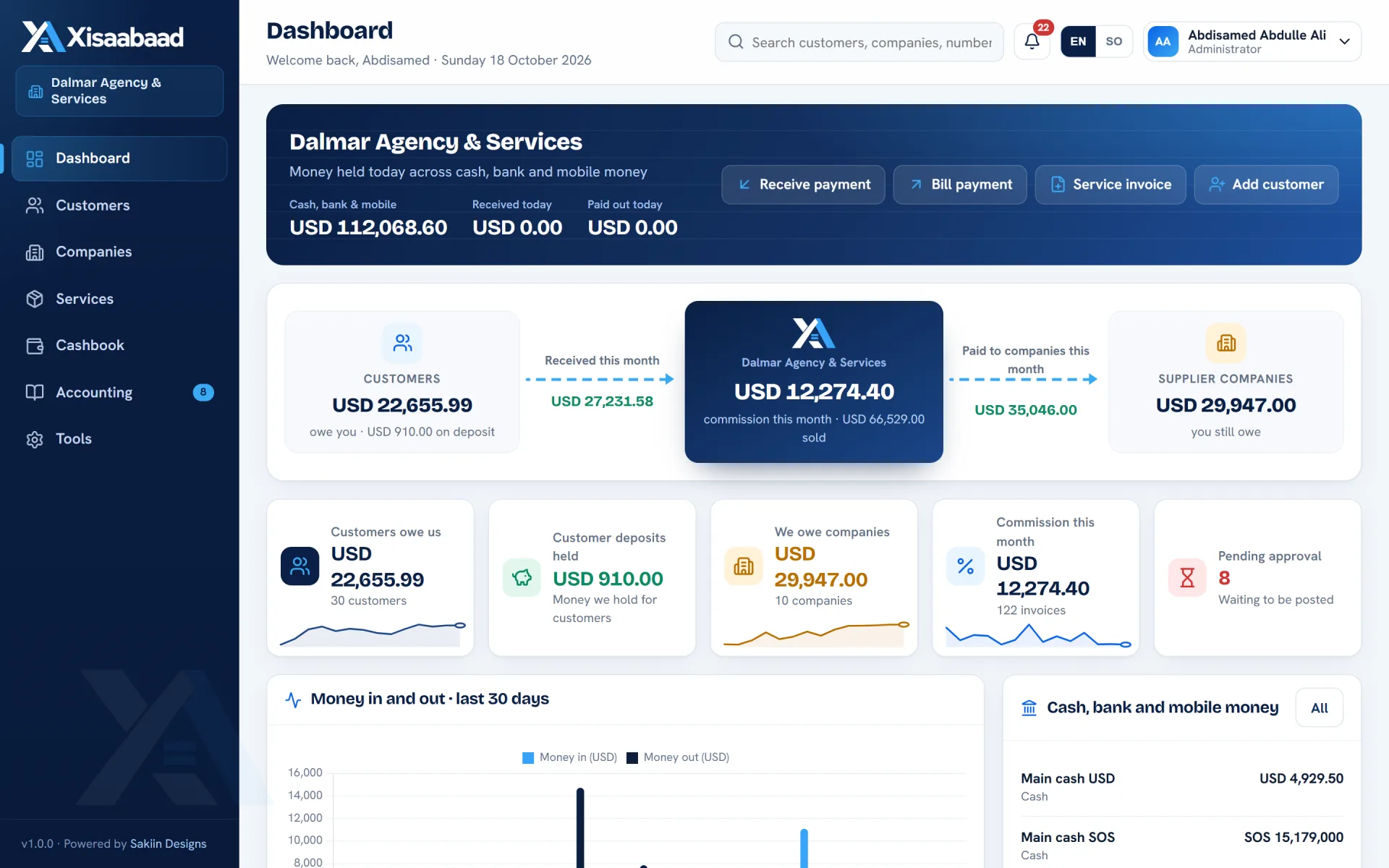Toggle Money in (USD) legend series
Viewport: 1389px width, 868px height.
[x=569, y=757]
